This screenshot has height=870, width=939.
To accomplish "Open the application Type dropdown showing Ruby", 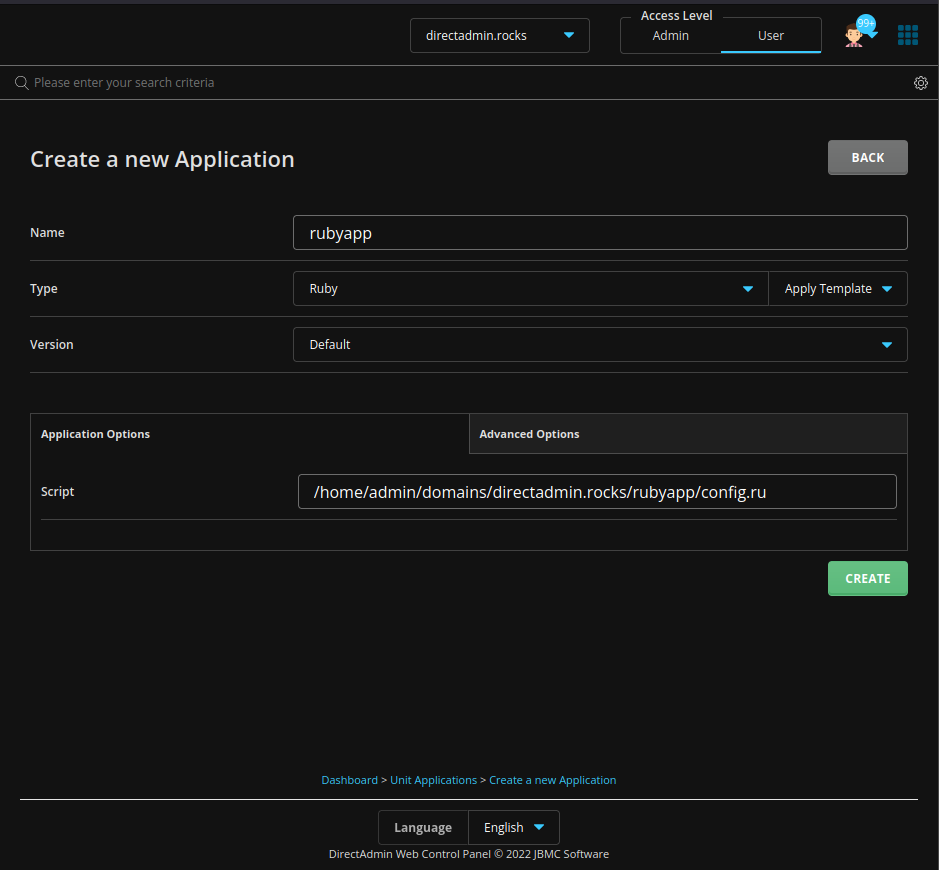I will 529,288.
